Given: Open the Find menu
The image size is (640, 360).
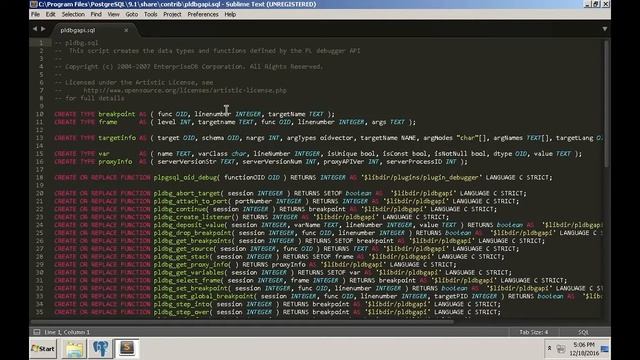Looking at the screenshot, I should click(96, 14).
